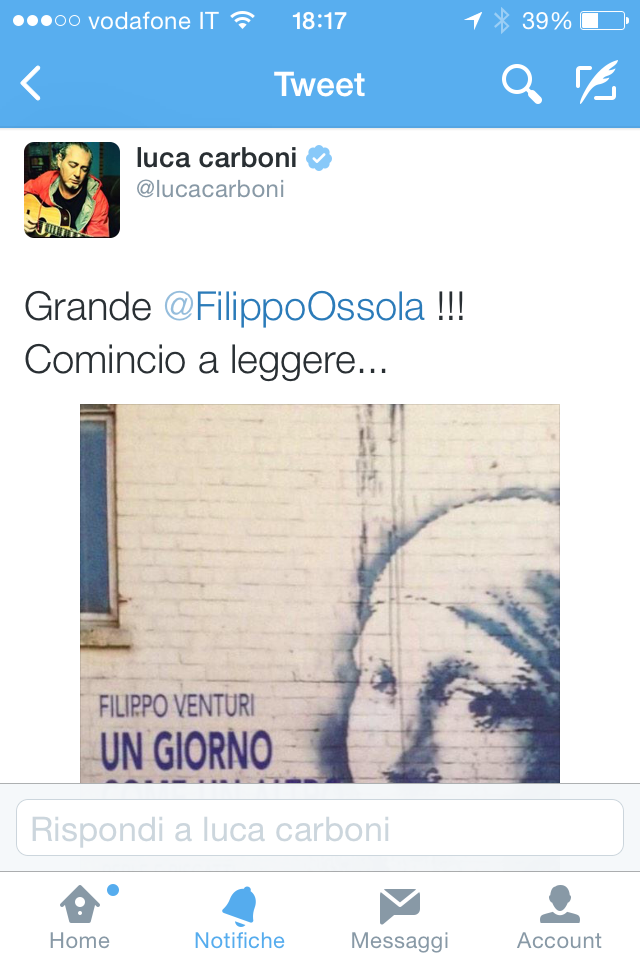Image resolution: width=640 pixels, height=960 pixels.
Task: Go back using the left chevron arrow
Action: pyautogui.click(x=31, y=83)
